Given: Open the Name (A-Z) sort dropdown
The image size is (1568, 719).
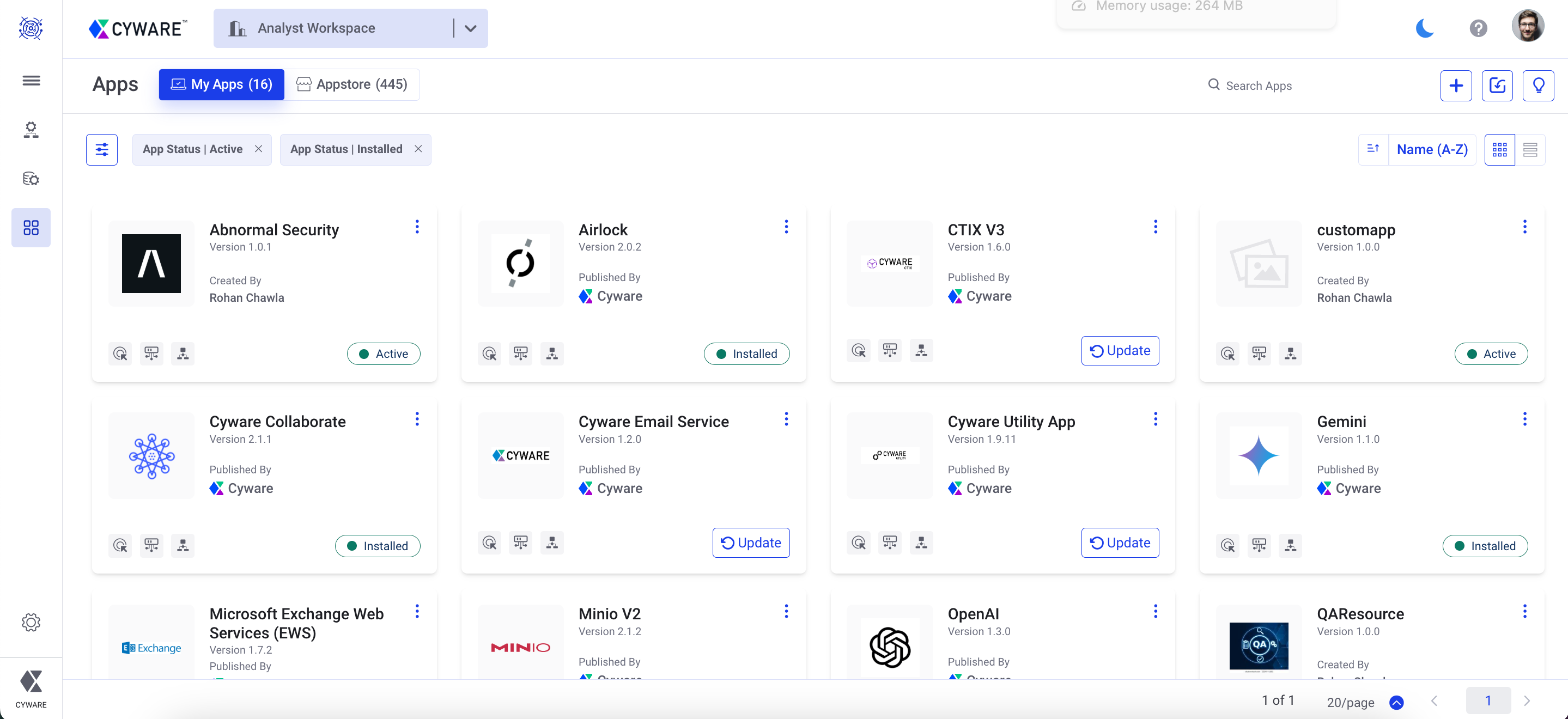Looking at the screenshot, I should point(1432,149).
